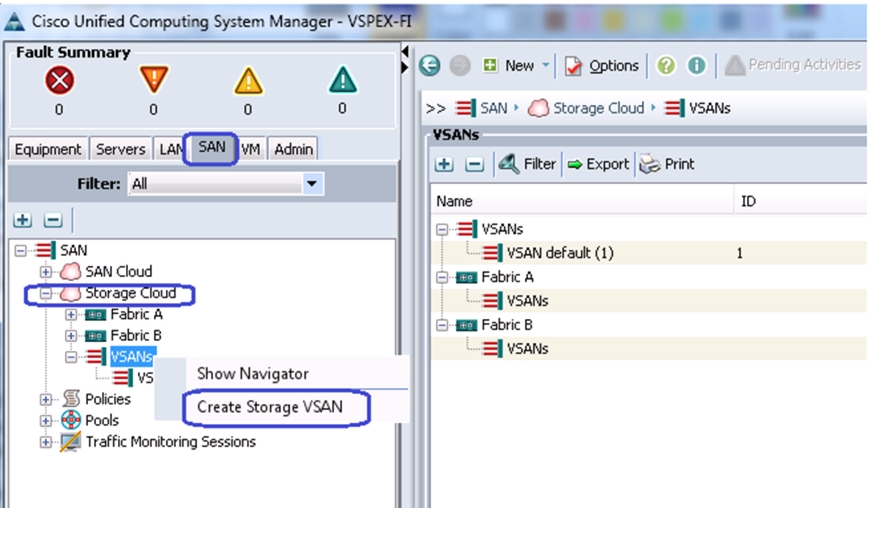
Task: Click the minor faults yellow triangle icon
Action: click(248, 80)
